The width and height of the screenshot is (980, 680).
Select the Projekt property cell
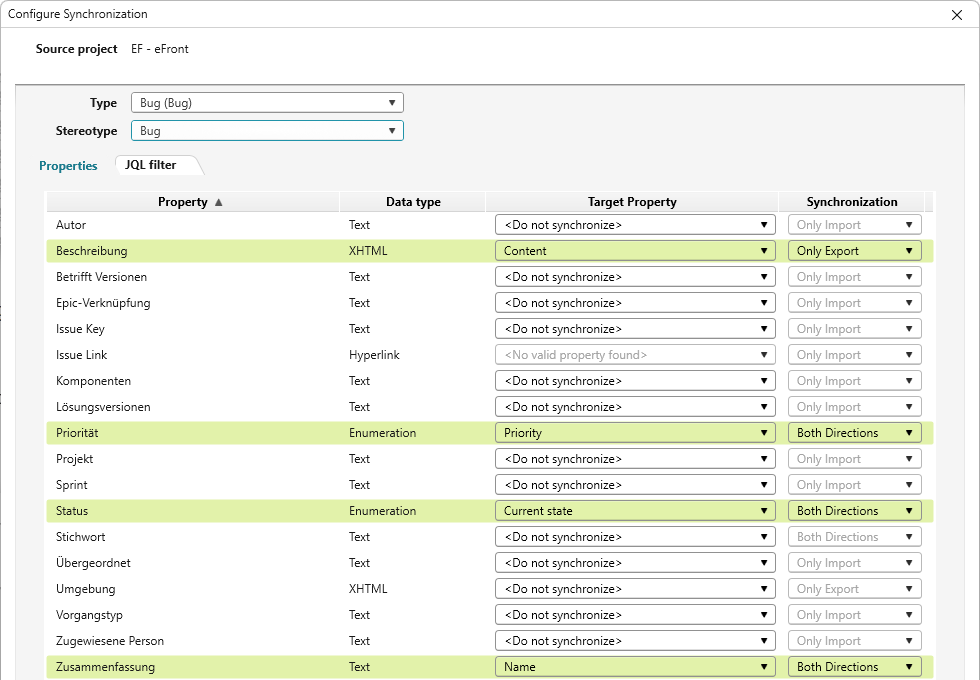(x=192, y=459)
